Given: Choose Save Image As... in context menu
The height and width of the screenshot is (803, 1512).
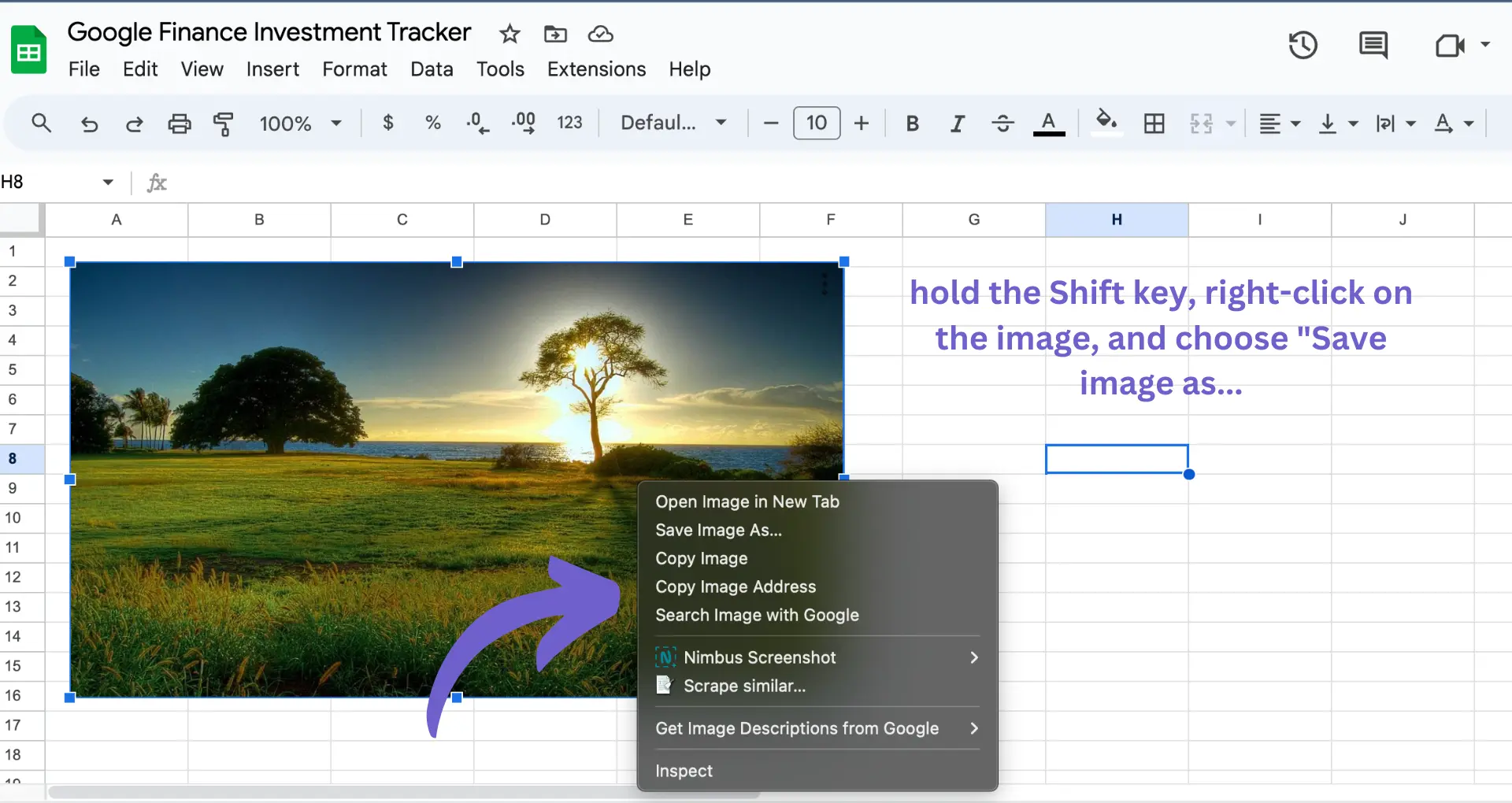Looking at the screenshot, I should pyautogui.click(x=817, y=530).
